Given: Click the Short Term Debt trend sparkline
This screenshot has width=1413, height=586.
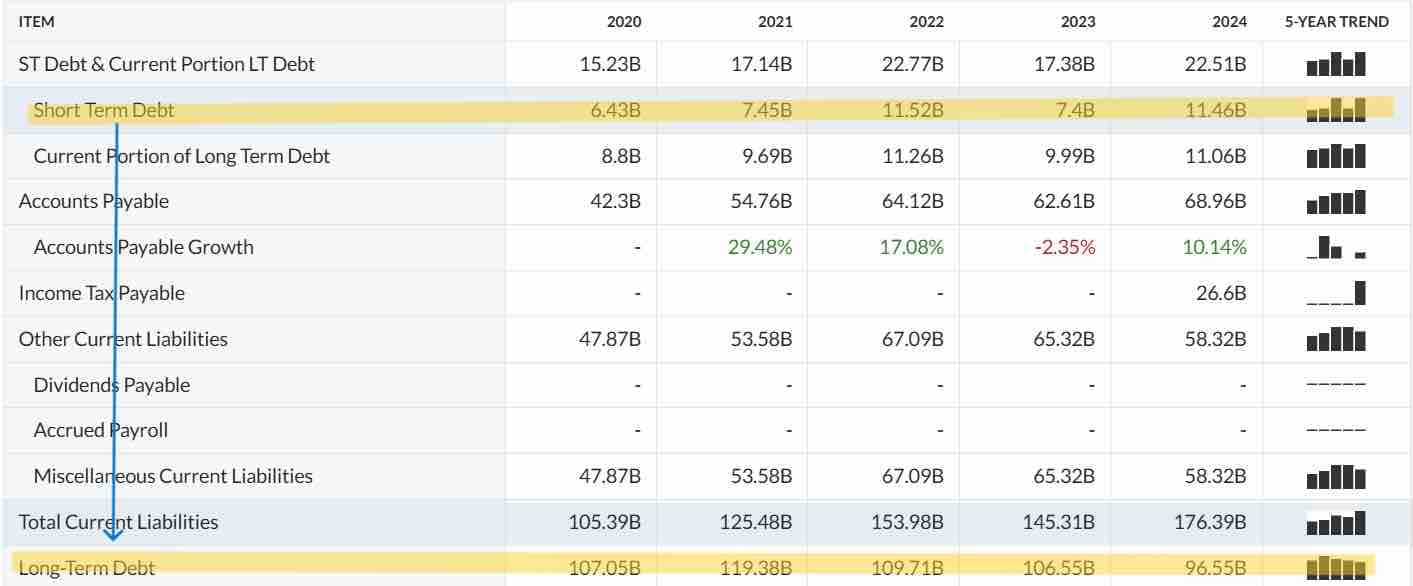Looking at the screenshot, I should click(x=1336, y=110).
